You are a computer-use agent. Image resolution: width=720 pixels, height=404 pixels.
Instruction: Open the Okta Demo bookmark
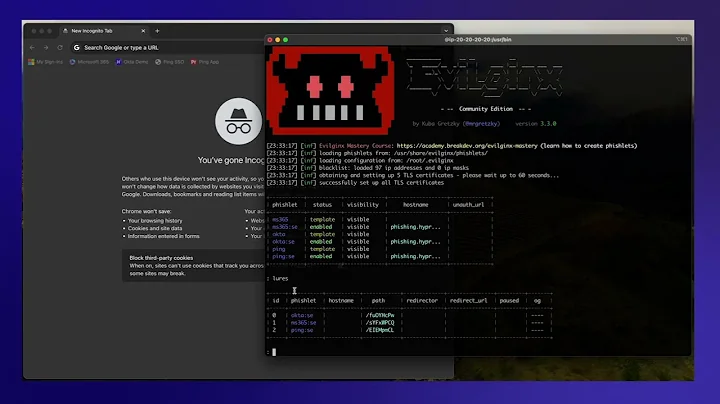point(132,62)
